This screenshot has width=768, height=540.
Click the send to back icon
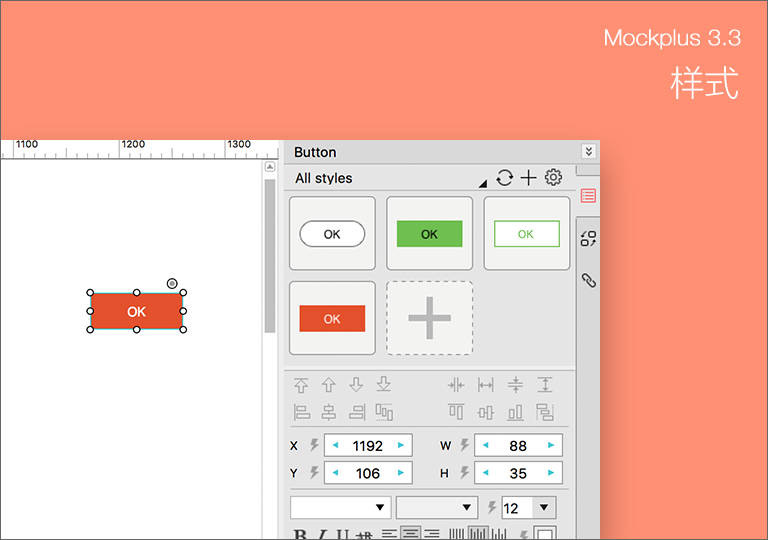coord(384,385)
